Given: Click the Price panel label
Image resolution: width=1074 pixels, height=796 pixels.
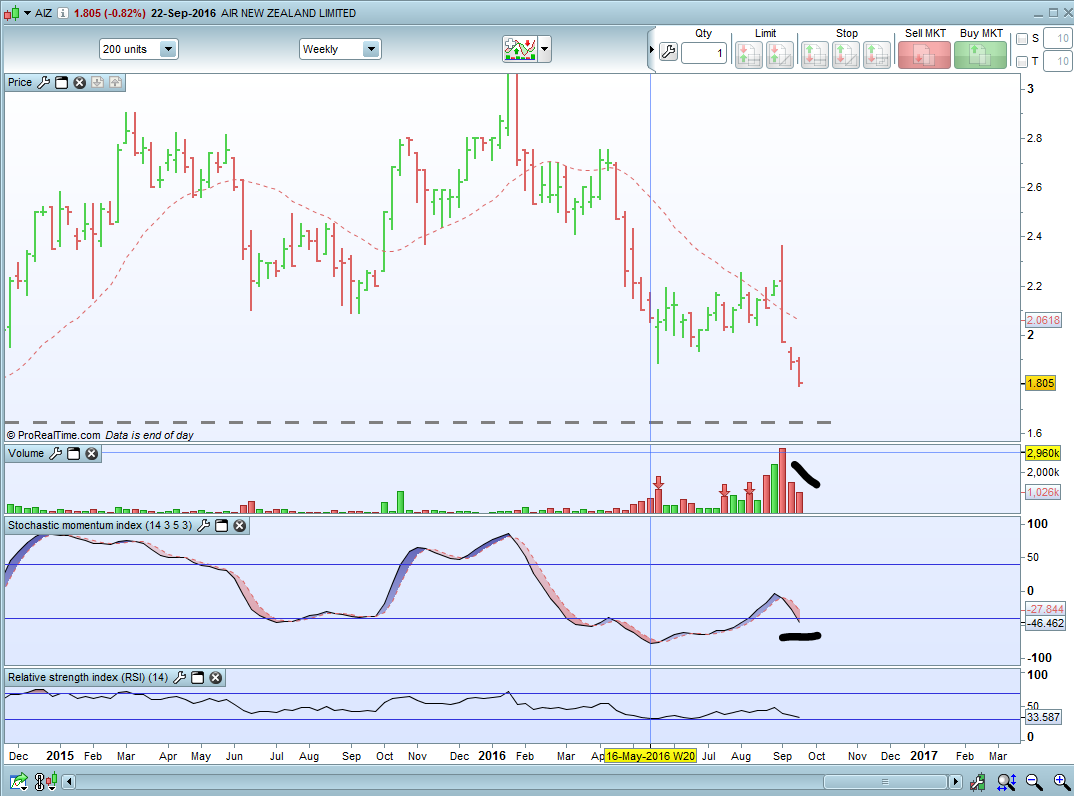Looking at the screenshot, I should [20, 82].
